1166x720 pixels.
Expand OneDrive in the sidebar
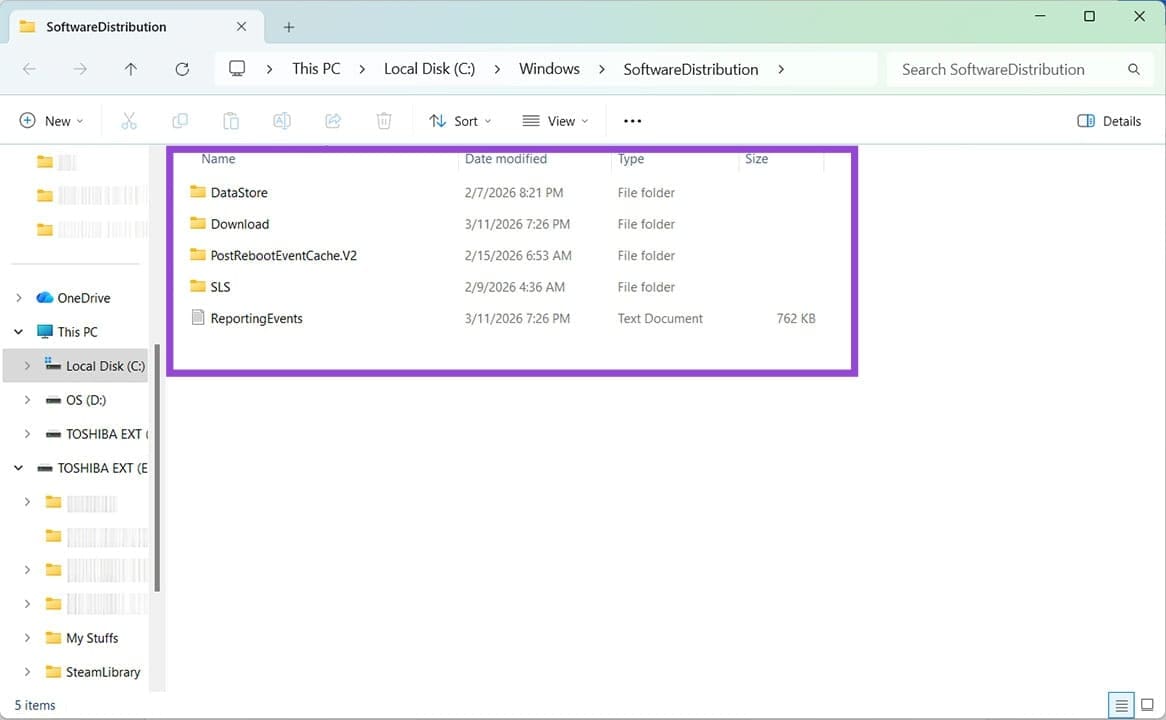(x=19, y=297)
